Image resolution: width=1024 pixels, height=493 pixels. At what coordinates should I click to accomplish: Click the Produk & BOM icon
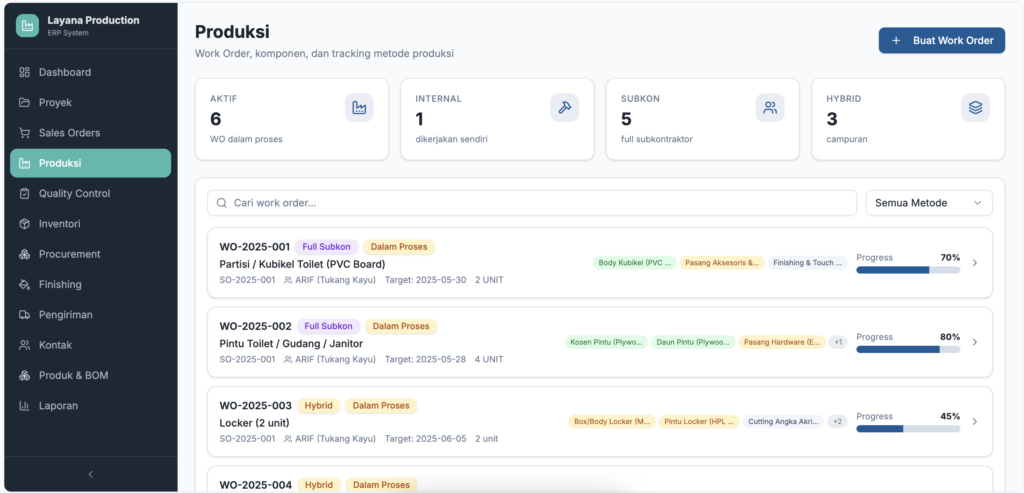[x=25, y=375]
